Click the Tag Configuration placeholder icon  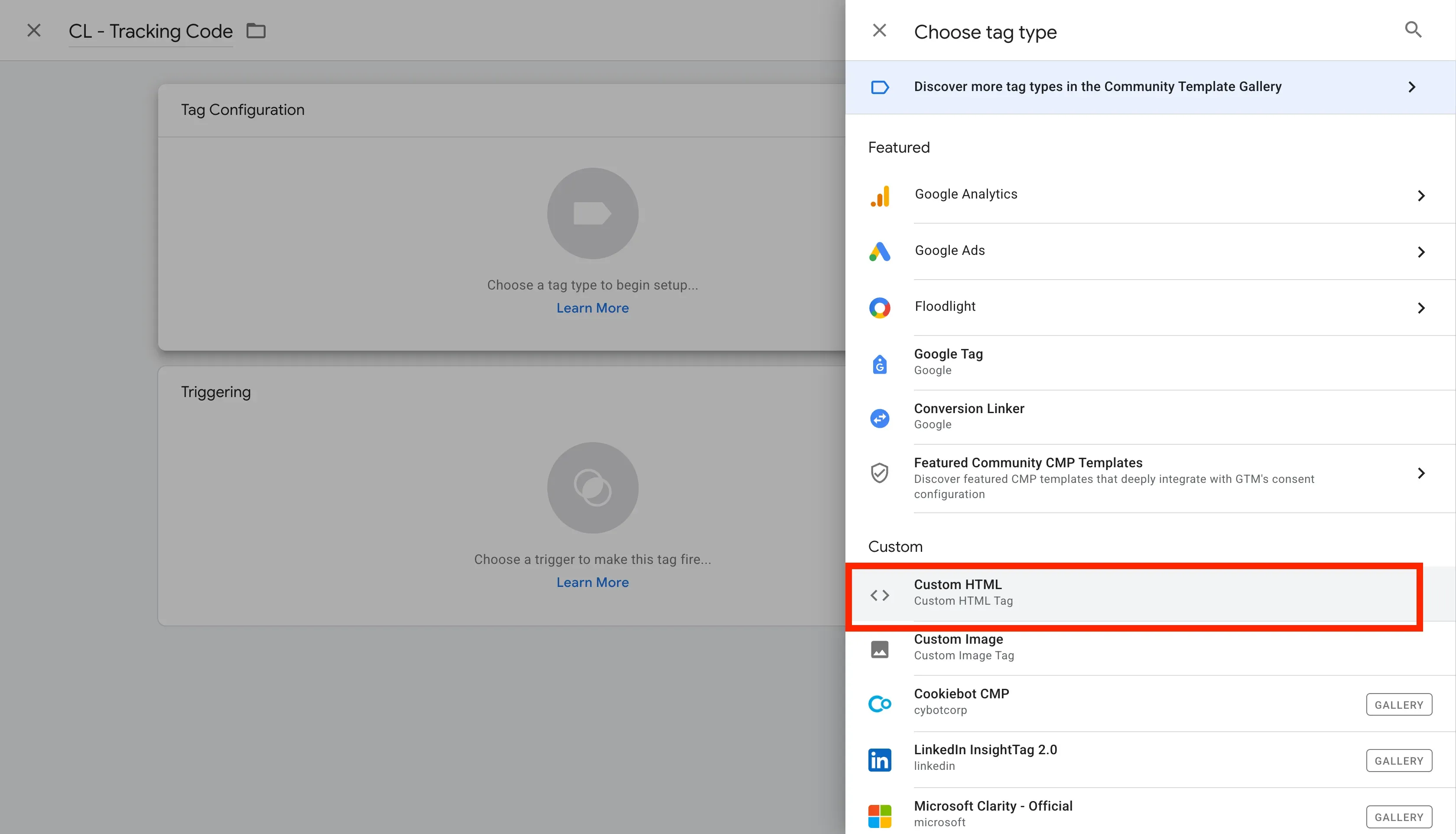click(593, 214)
